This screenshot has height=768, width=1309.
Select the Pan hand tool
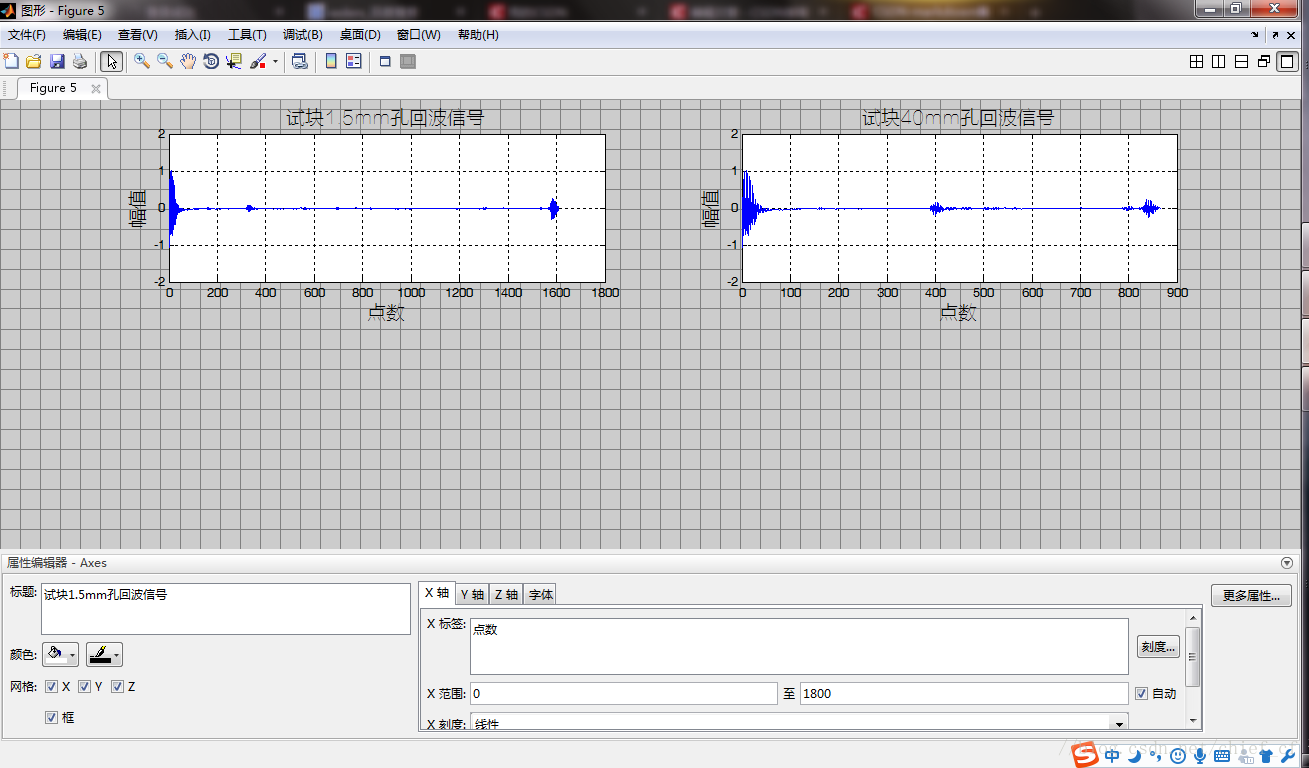(x=188, y=62)
